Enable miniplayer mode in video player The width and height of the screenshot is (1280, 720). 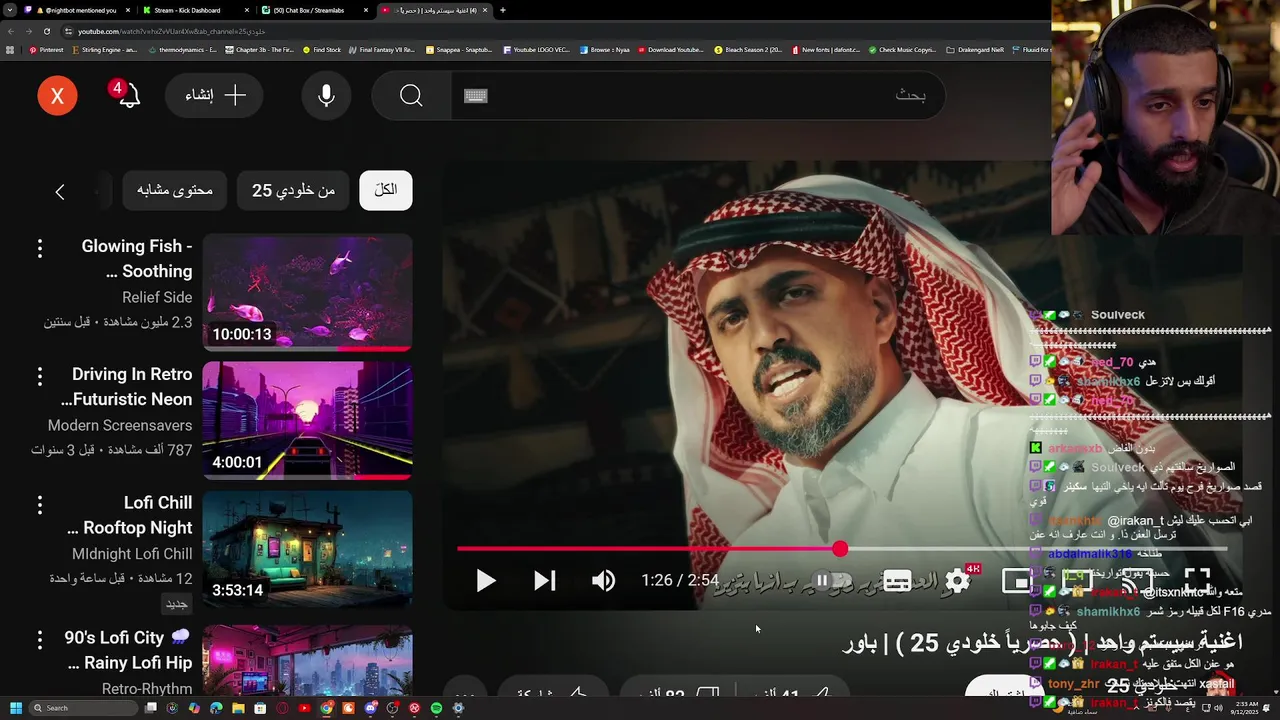click(1016, 580)
